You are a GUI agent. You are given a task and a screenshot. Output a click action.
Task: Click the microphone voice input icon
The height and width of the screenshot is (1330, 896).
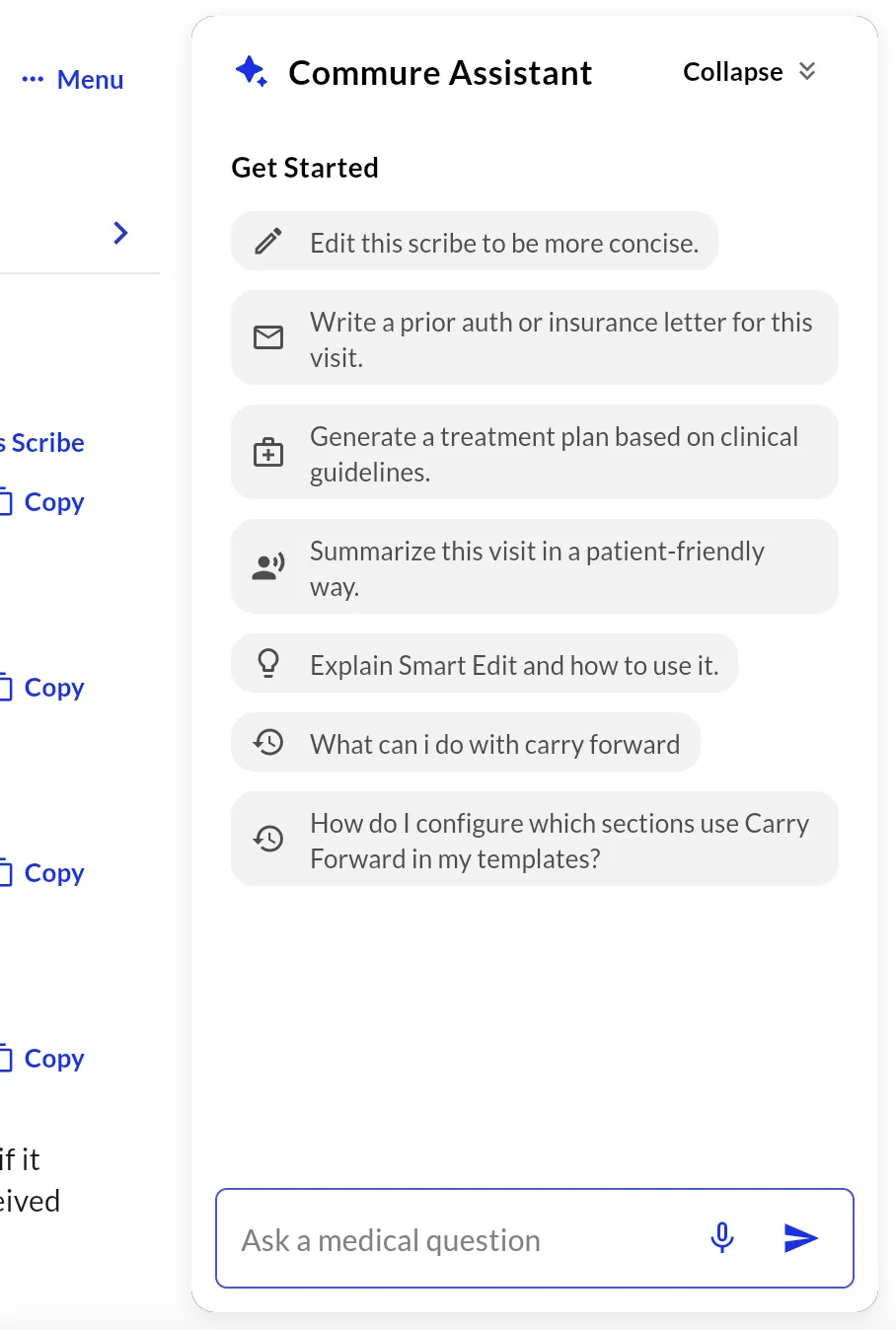(x=722, y=1237)
